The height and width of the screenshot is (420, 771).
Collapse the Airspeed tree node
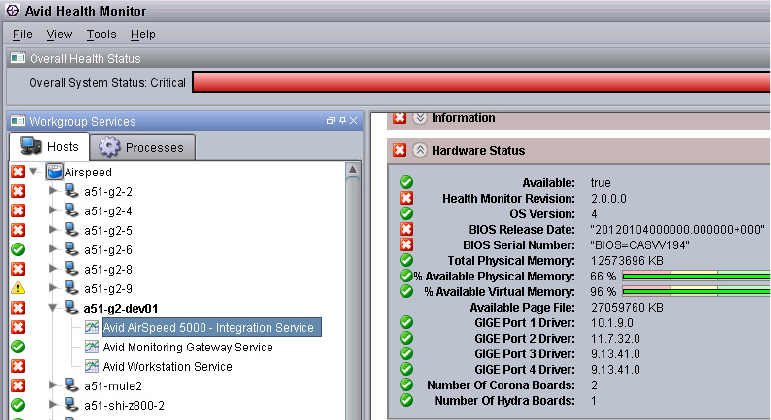tap(33, 172)
